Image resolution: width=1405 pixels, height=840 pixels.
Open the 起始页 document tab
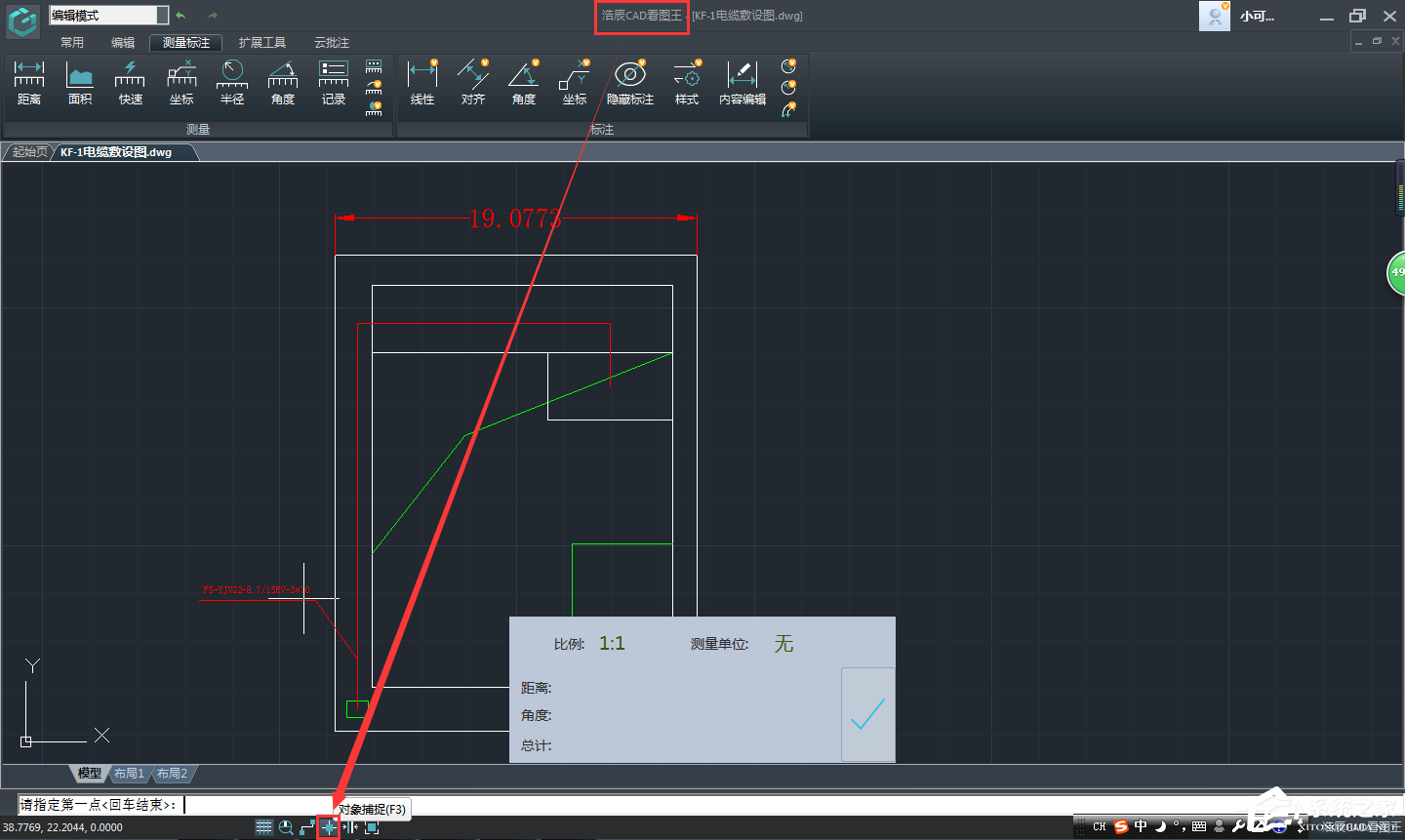click(x=29, y=152)
